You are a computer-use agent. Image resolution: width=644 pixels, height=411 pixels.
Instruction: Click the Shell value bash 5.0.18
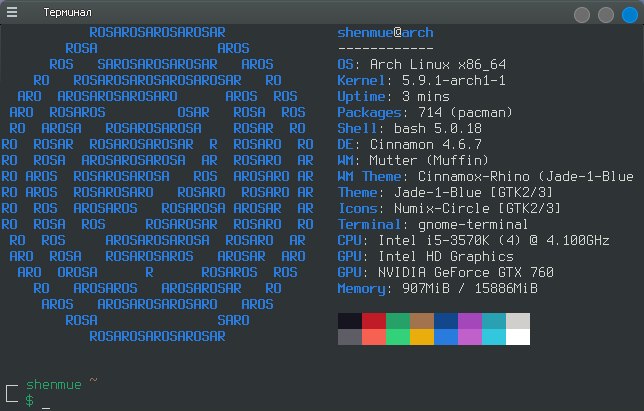(x=437, y=129)
